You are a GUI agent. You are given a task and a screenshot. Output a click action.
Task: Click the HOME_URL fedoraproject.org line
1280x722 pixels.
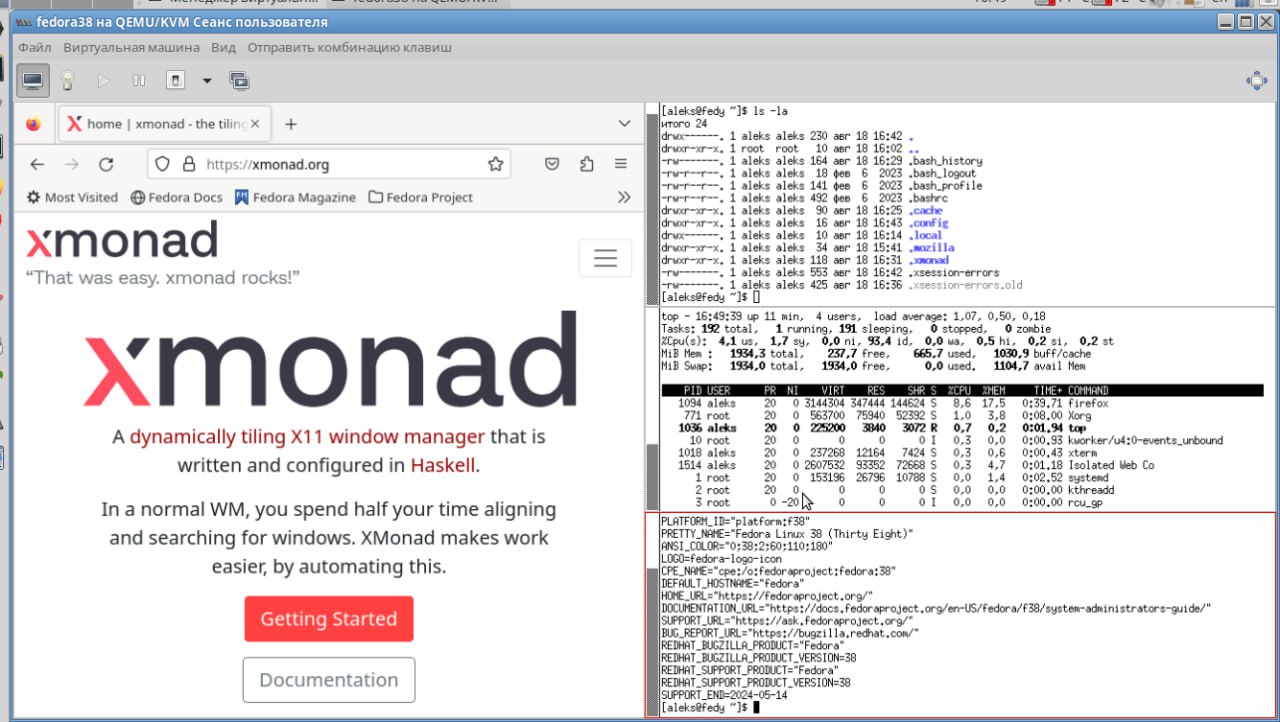coord(767,595)
